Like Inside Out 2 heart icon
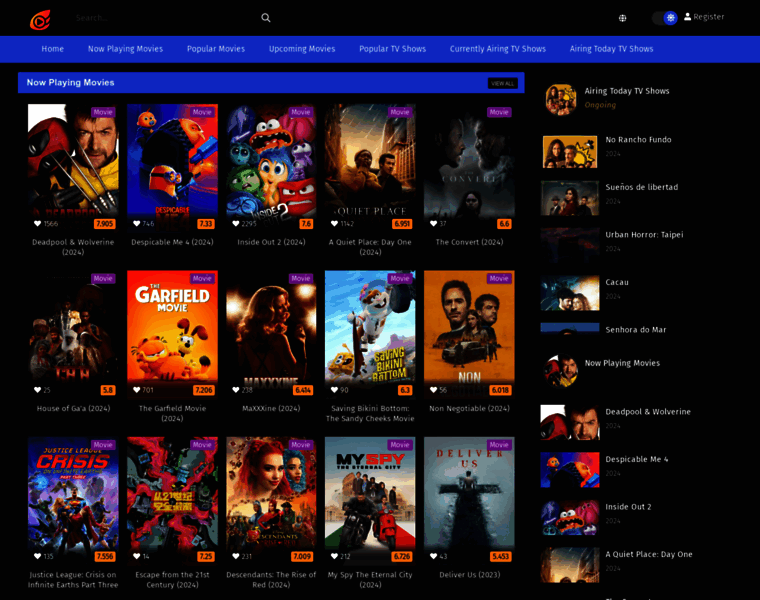 (x=236, y=223)
